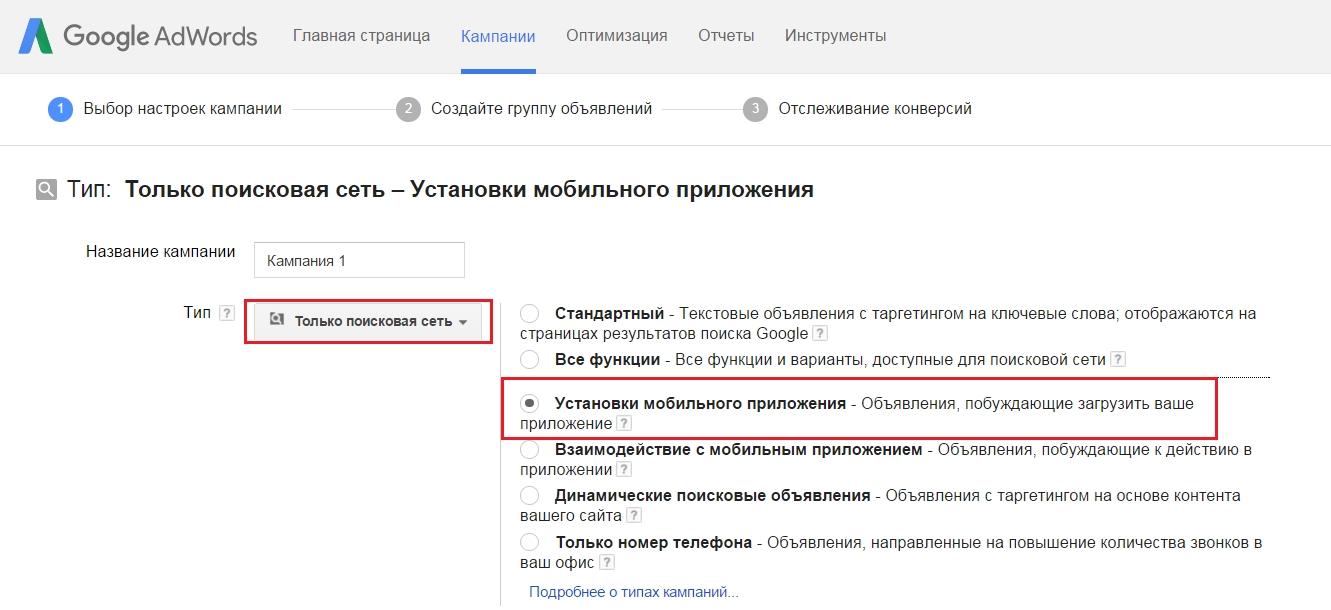
Task: Open the Только поисковая сеть dropdown
Action: (368, 322)
